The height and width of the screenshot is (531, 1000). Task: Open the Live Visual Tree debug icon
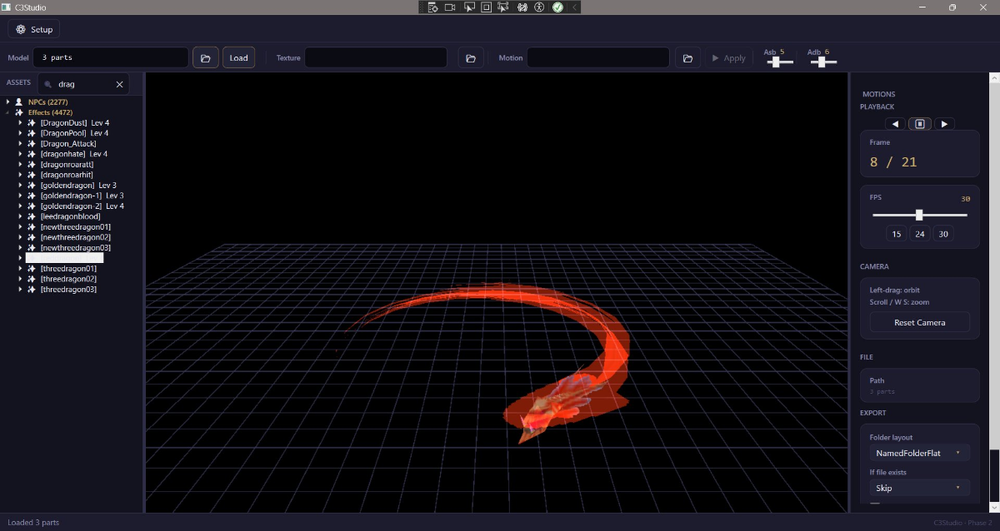point(433,7)
